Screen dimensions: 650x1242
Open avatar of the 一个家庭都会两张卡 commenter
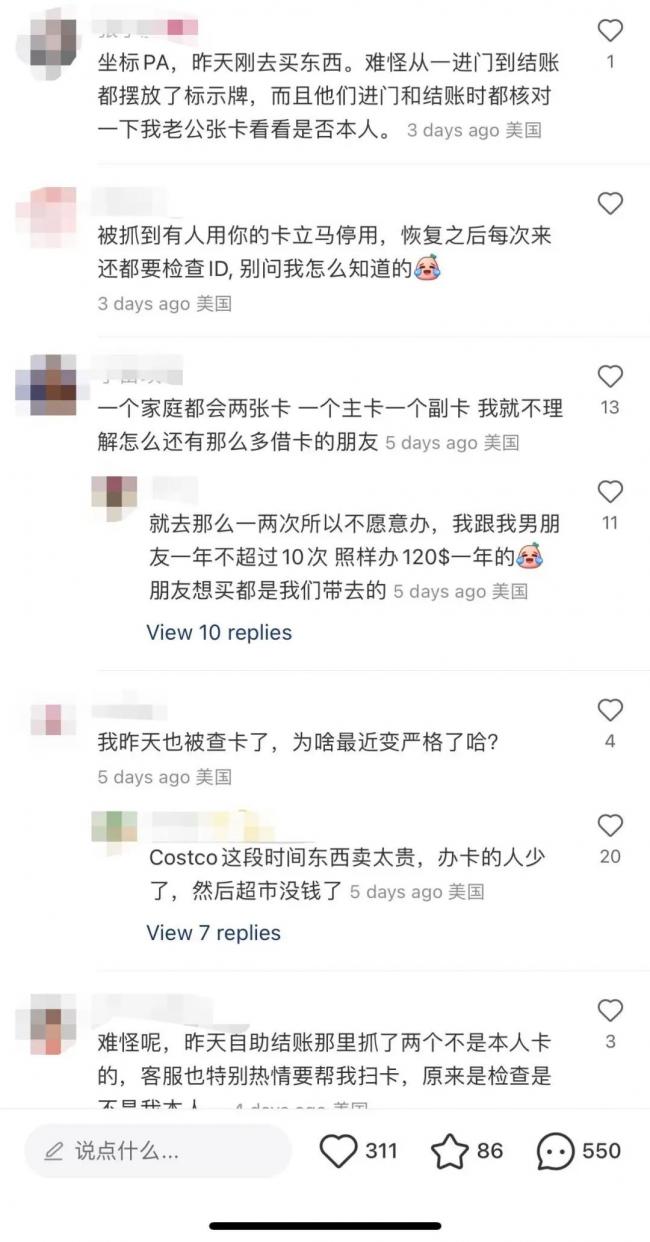tap(47, 384)
